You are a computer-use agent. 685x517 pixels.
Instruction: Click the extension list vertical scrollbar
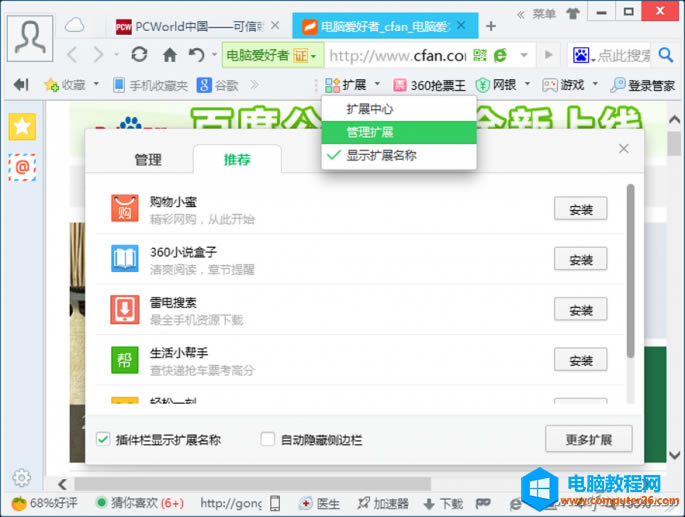click(x=629, y=270)
